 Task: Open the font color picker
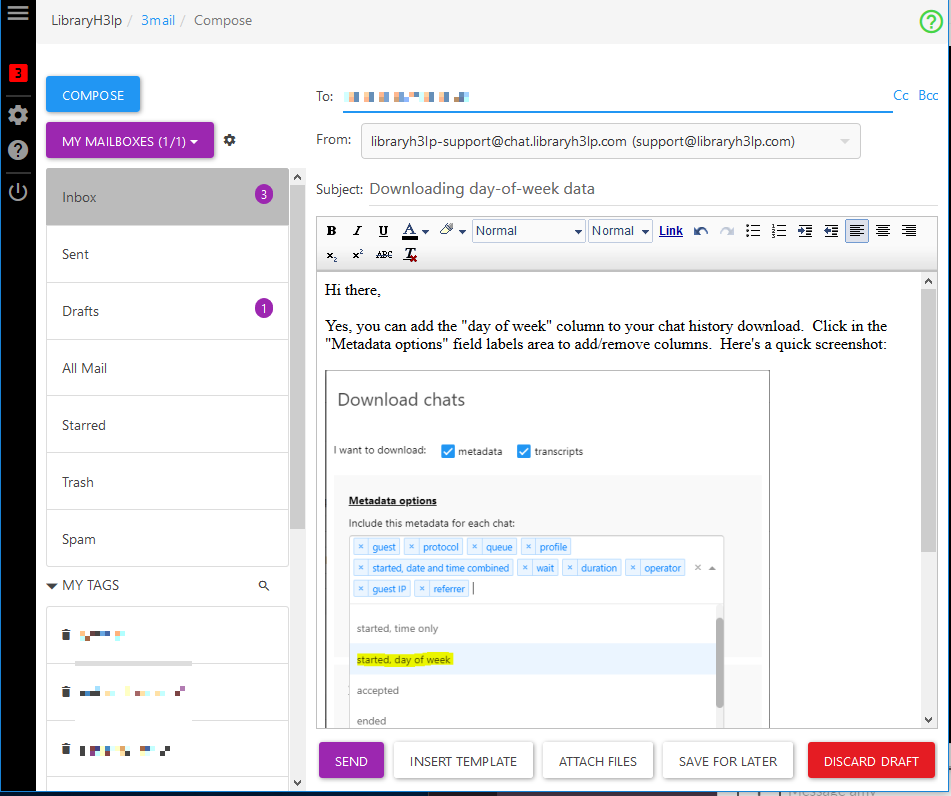tap(411, 231)
